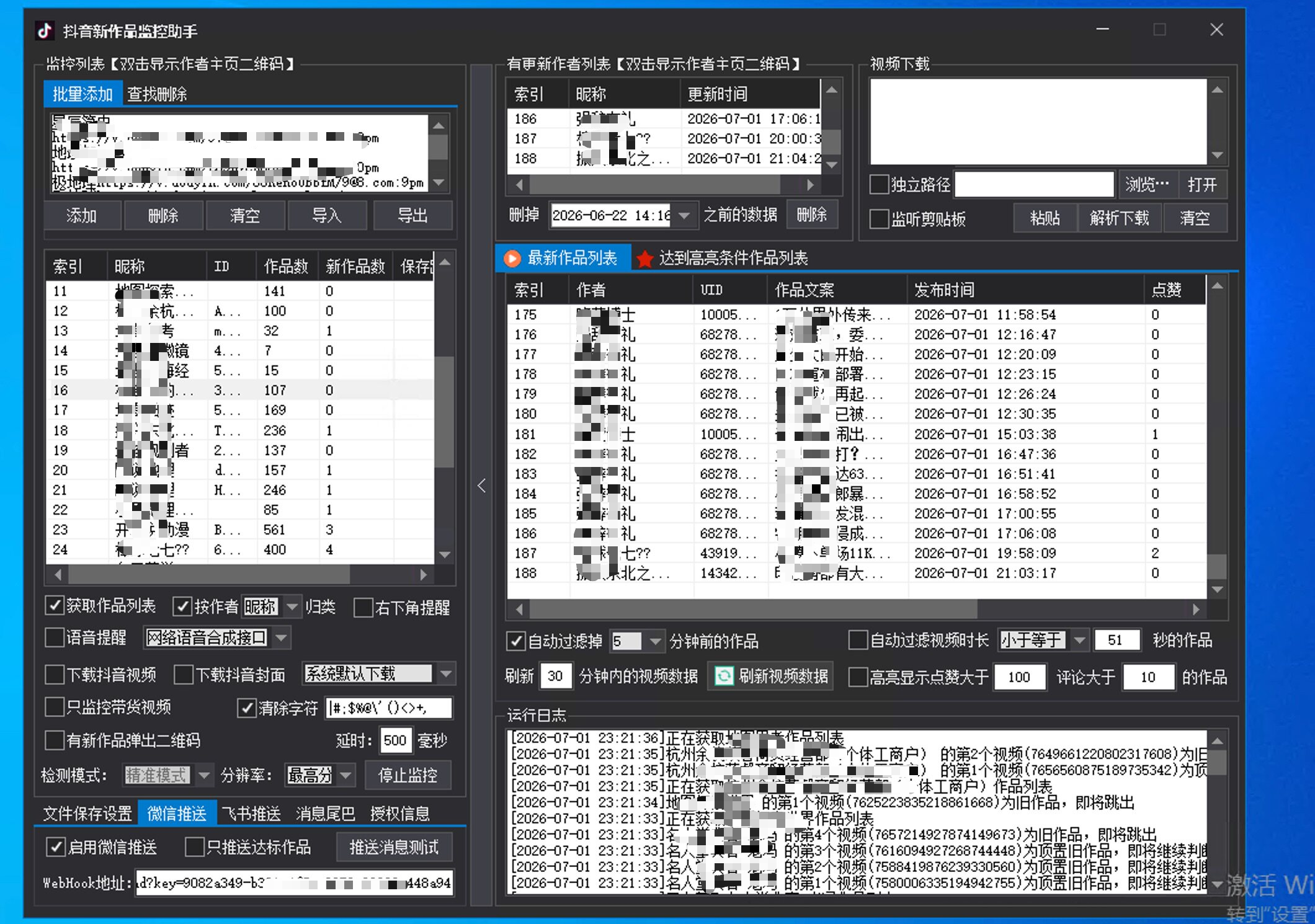Click the 导入 button
This screenshot has height=924, width=1315.
click(x=326, y=216)
